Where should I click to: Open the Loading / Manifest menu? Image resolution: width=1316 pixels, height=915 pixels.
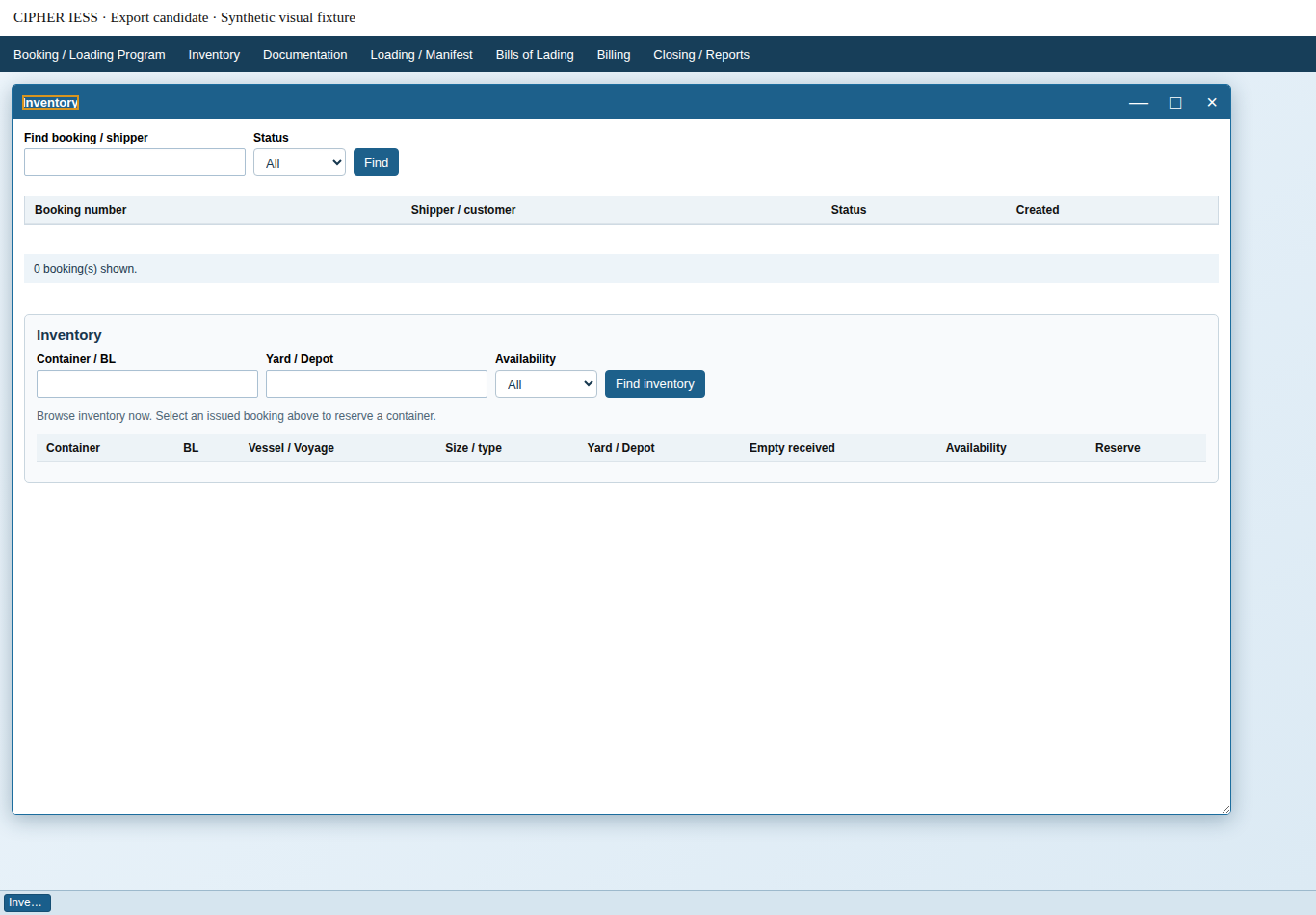coord(422,55)
